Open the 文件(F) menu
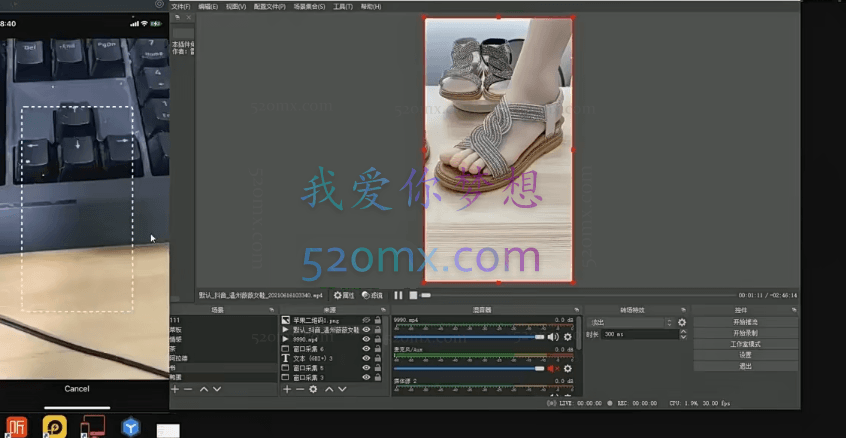The height and width of the screenshot is (438, 846). (x=181, y=6)
